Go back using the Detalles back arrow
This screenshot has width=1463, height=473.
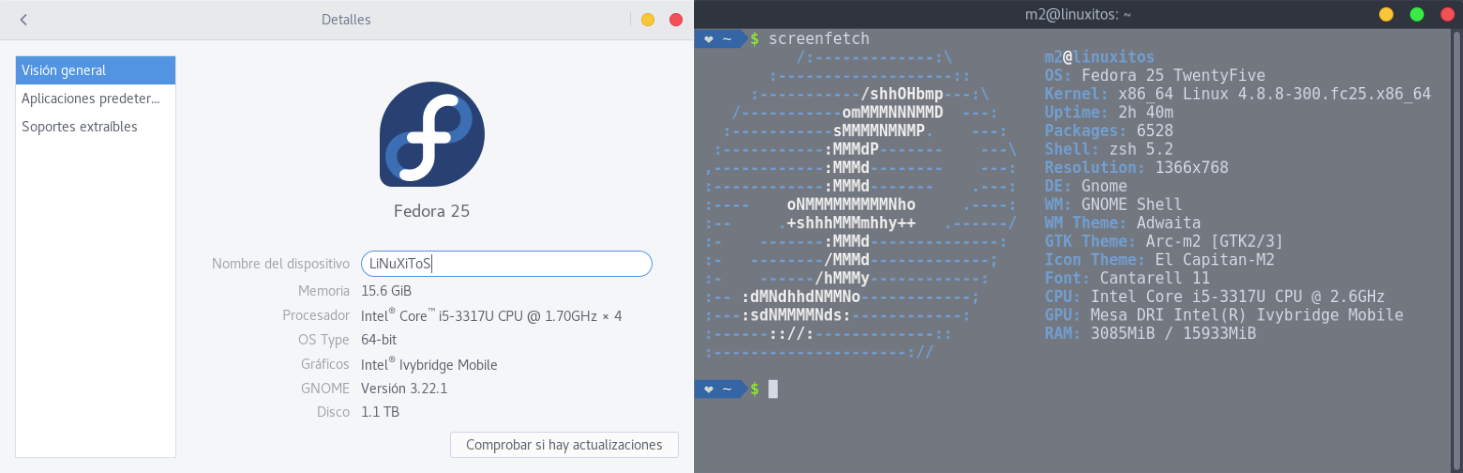click(x=24, y=19)
